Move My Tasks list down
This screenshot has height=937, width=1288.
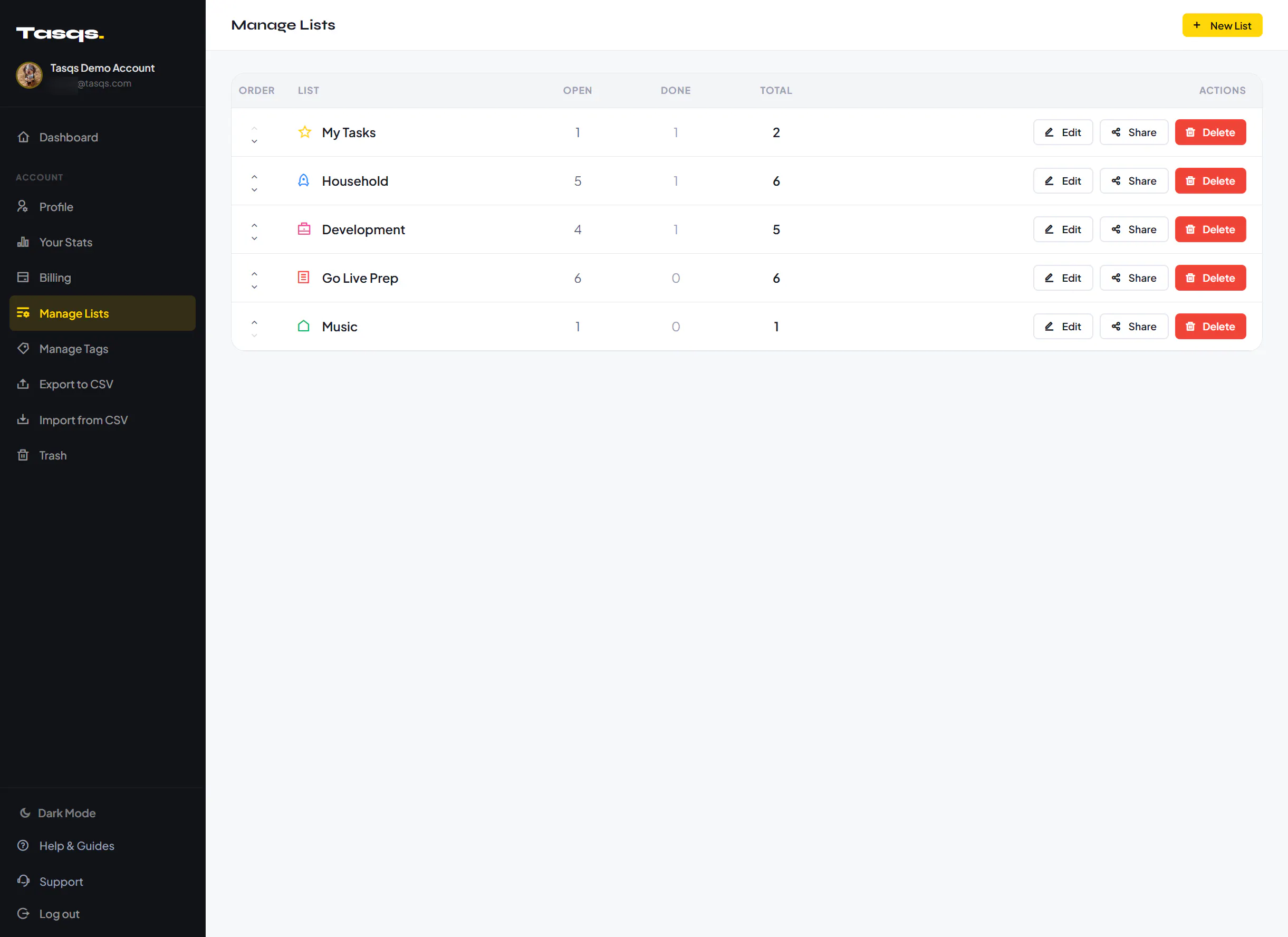click(x=254, y=141)
